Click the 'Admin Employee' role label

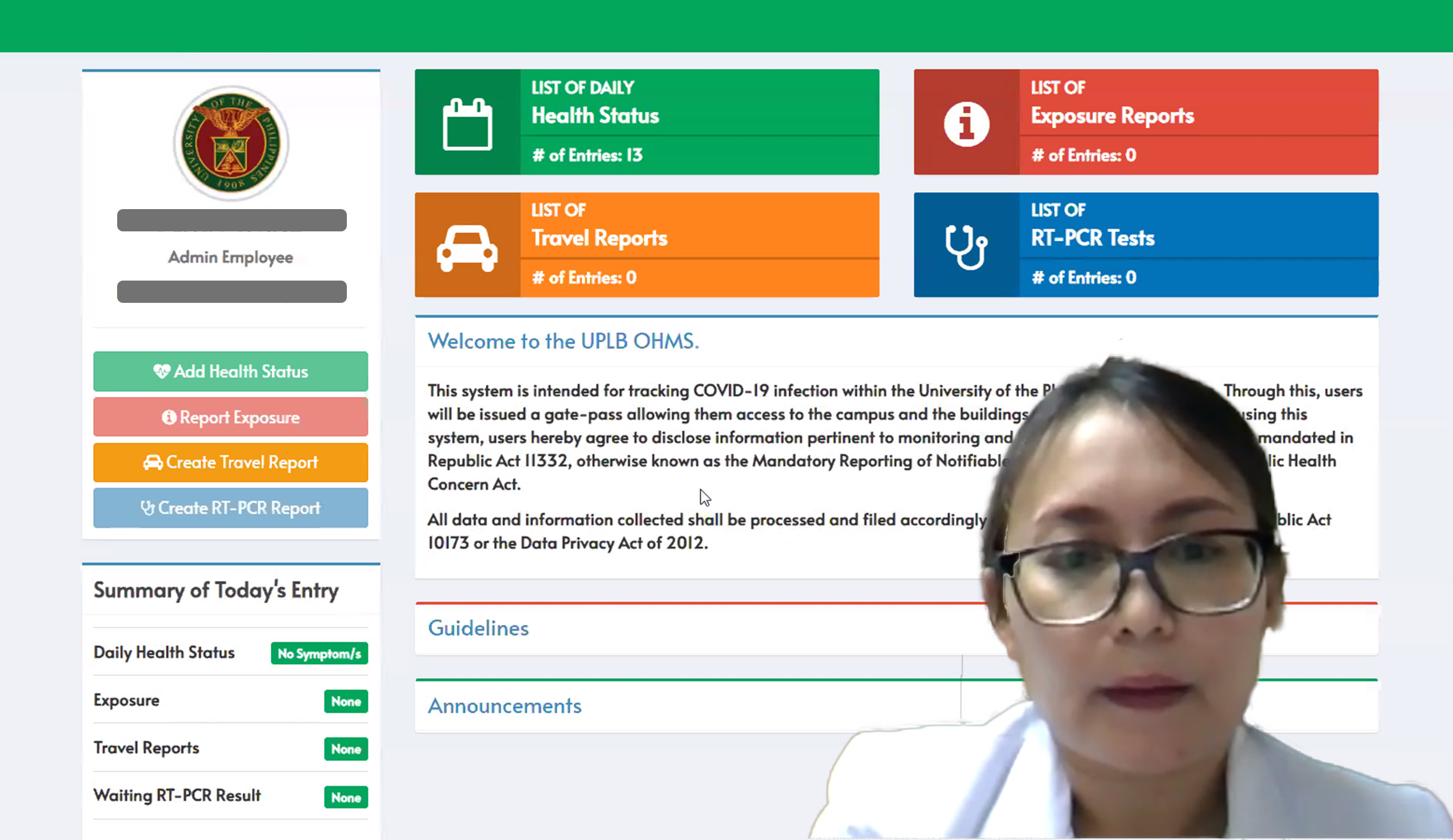[231, 257]
